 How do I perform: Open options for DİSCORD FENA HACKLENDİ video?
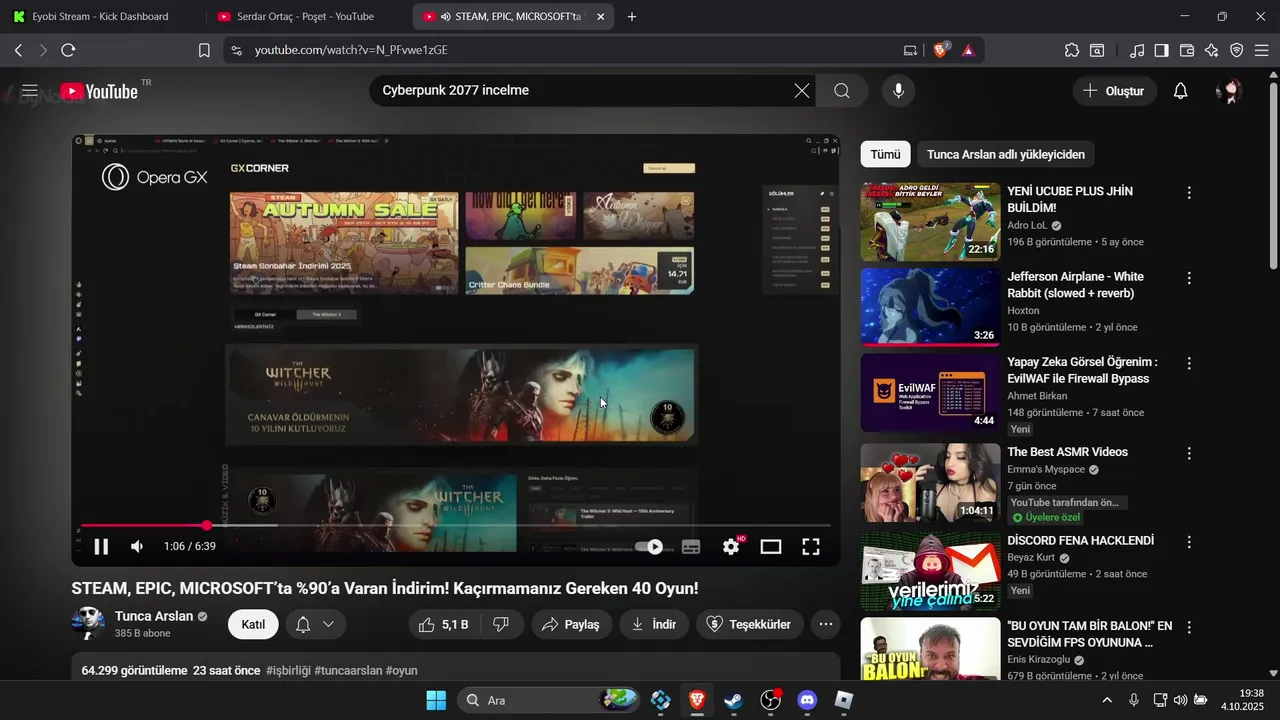tap(1189, 541)
